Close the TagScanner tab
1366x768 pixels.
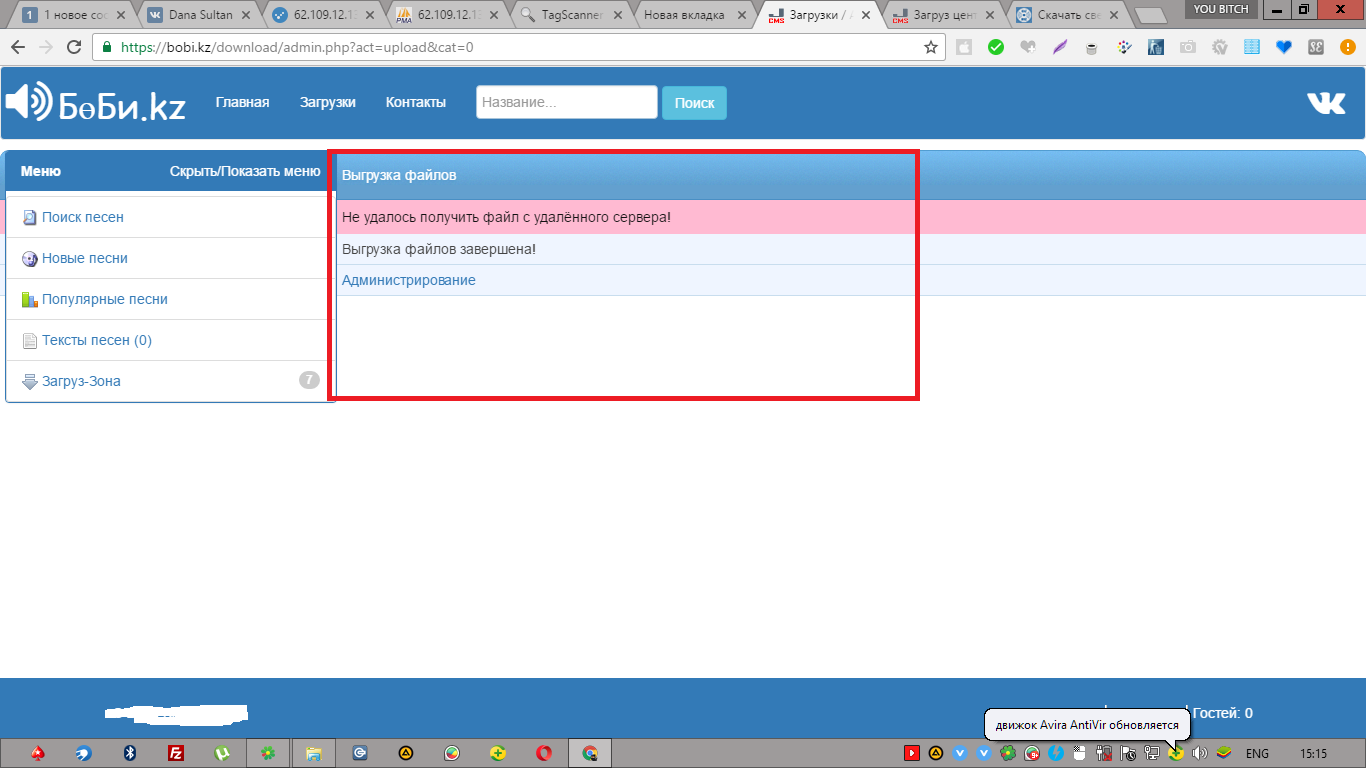pos(619,15)
